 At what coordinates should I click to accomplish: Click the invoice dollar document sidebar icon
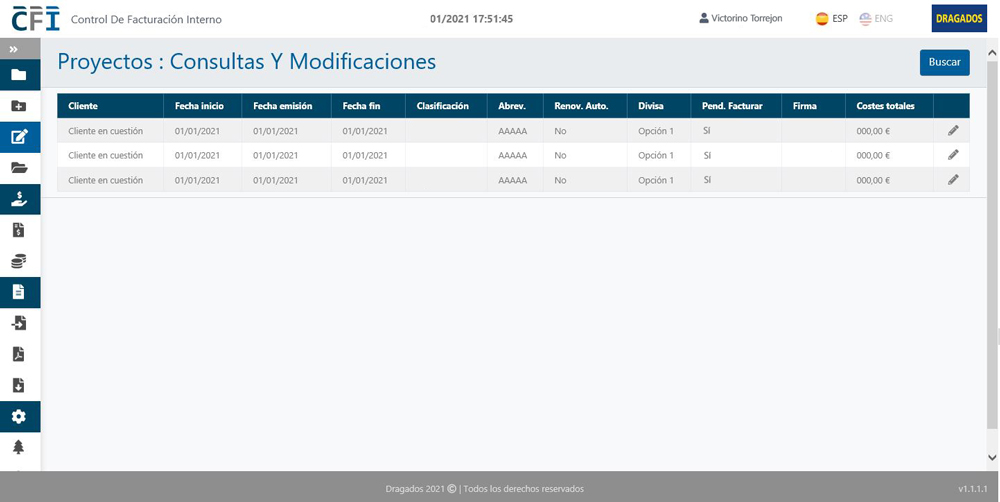[x=18, y=230]
